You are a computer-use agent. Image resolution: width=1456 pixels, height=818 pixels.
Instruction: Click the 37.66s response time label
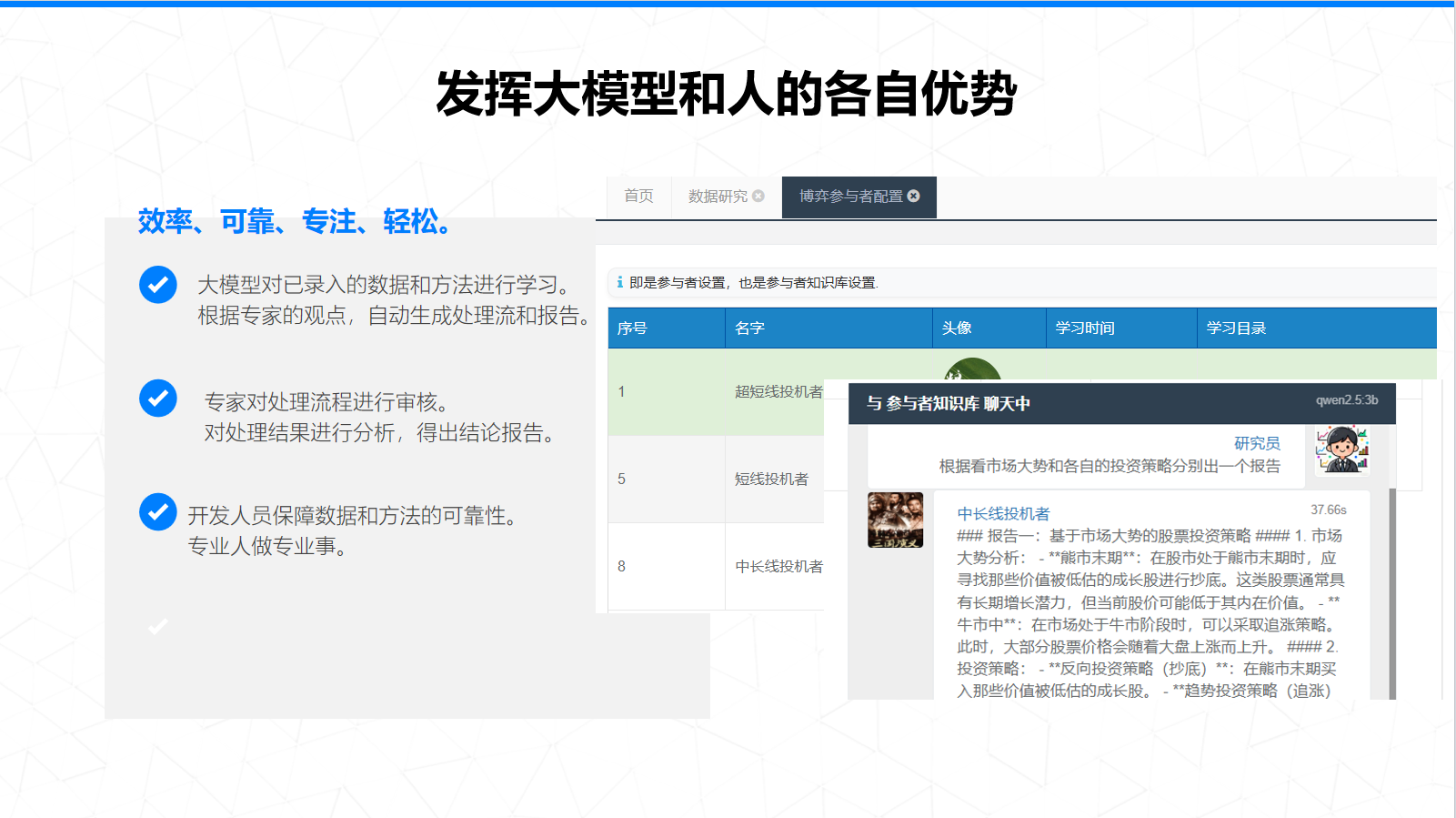(x=1329, y=510)
